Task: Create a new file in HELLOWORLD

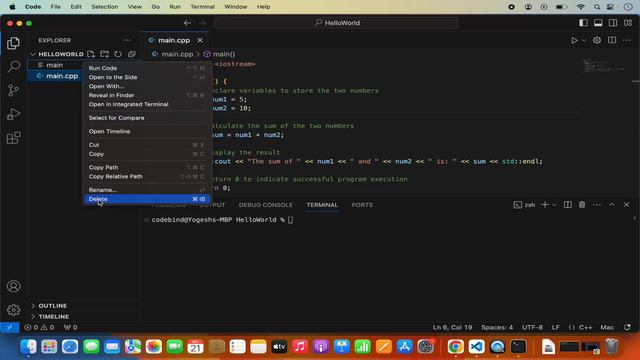Action: (x=91, y=54)
